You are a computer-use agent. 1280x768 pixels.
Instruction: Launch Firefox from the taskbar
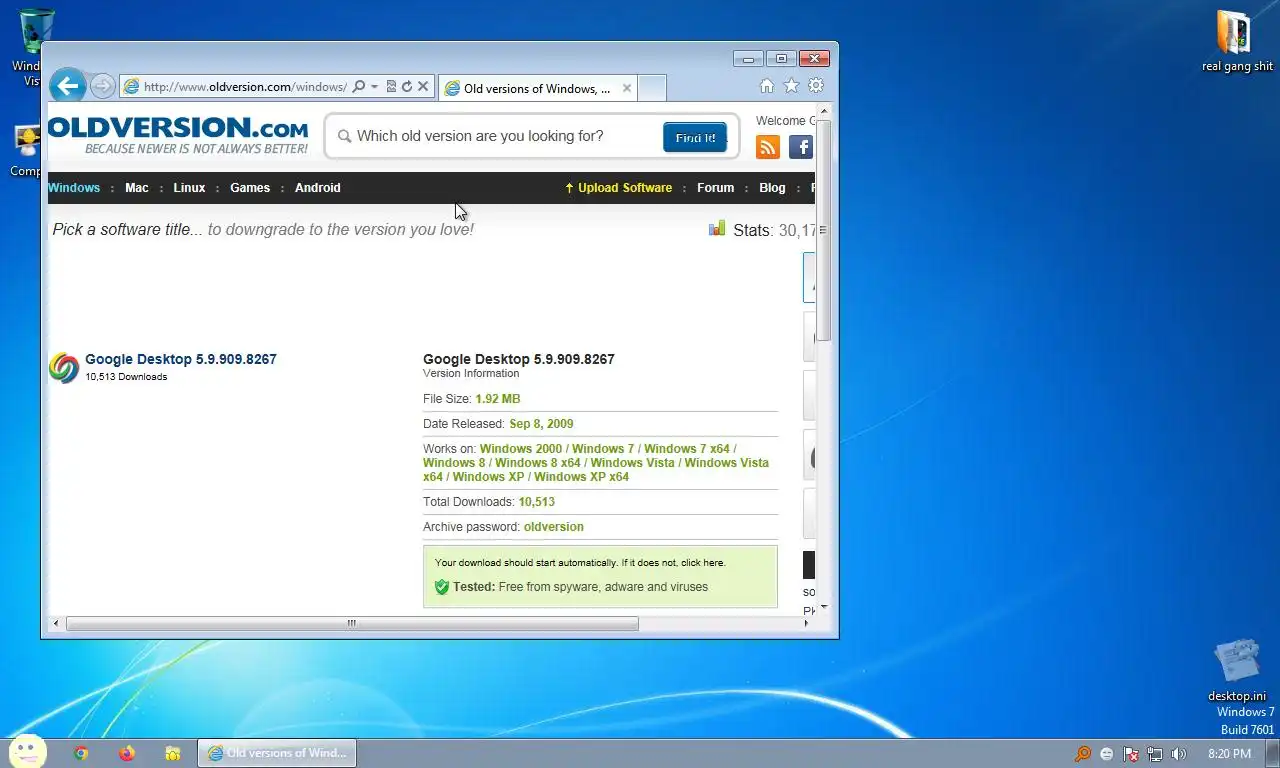point(127,754)
